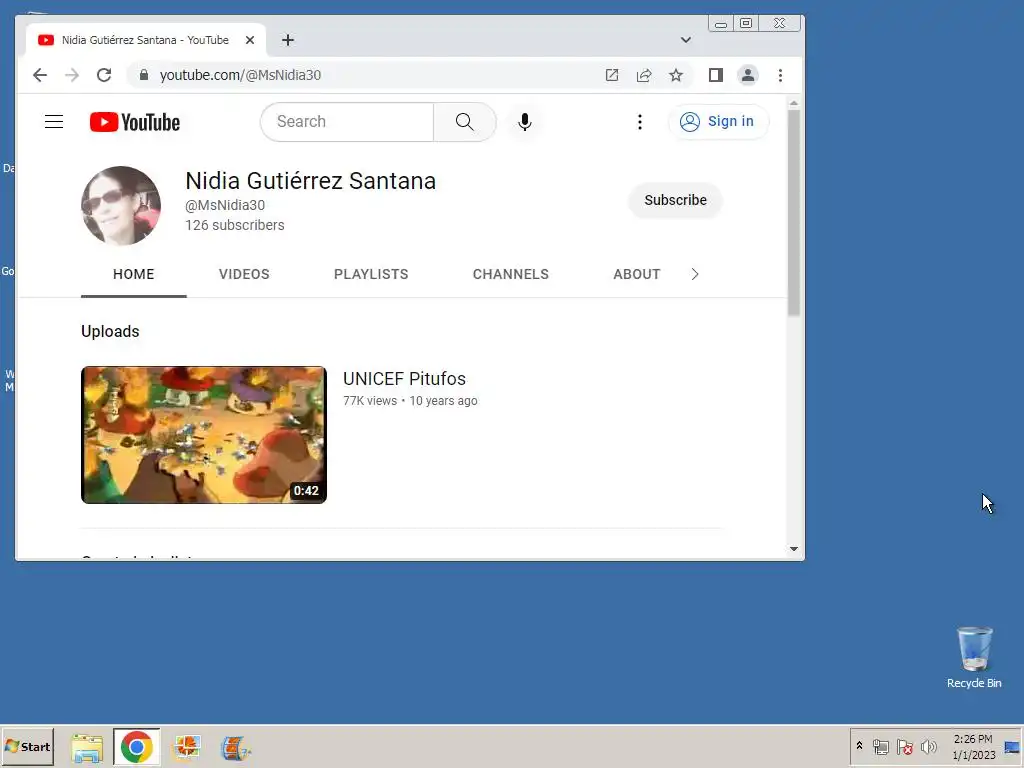Open the UNICEF Pitufos video title
Screen dimensions: 1024x768
tap(404, 379)
